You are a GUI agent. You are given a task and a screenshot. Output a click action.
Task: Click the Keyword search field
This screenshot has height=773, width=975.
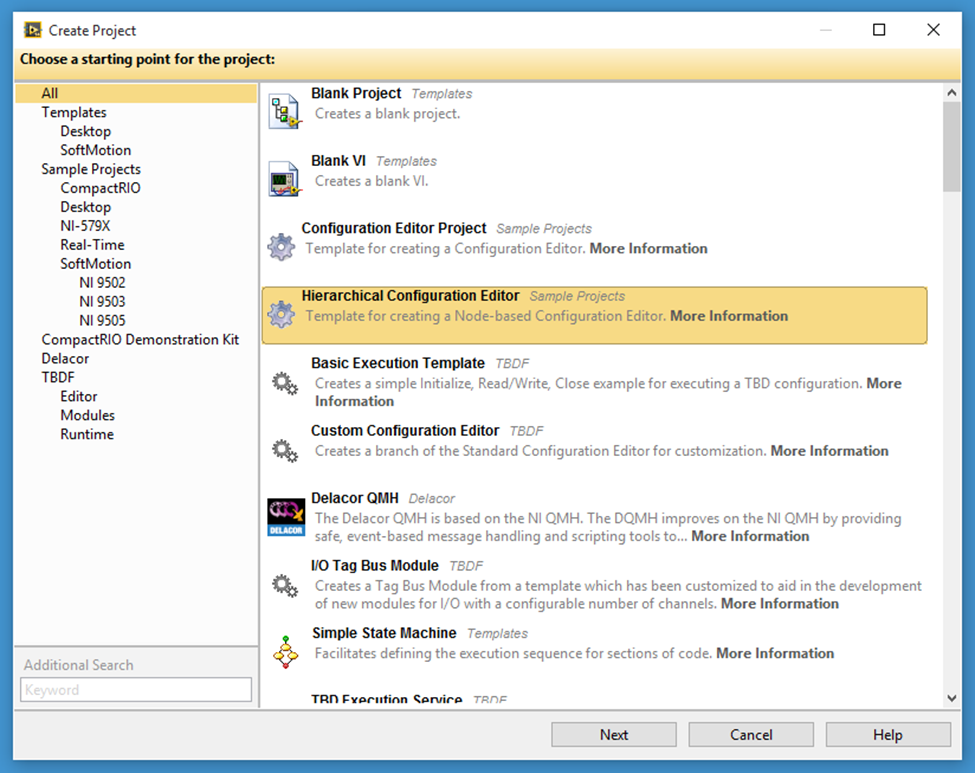136,690
